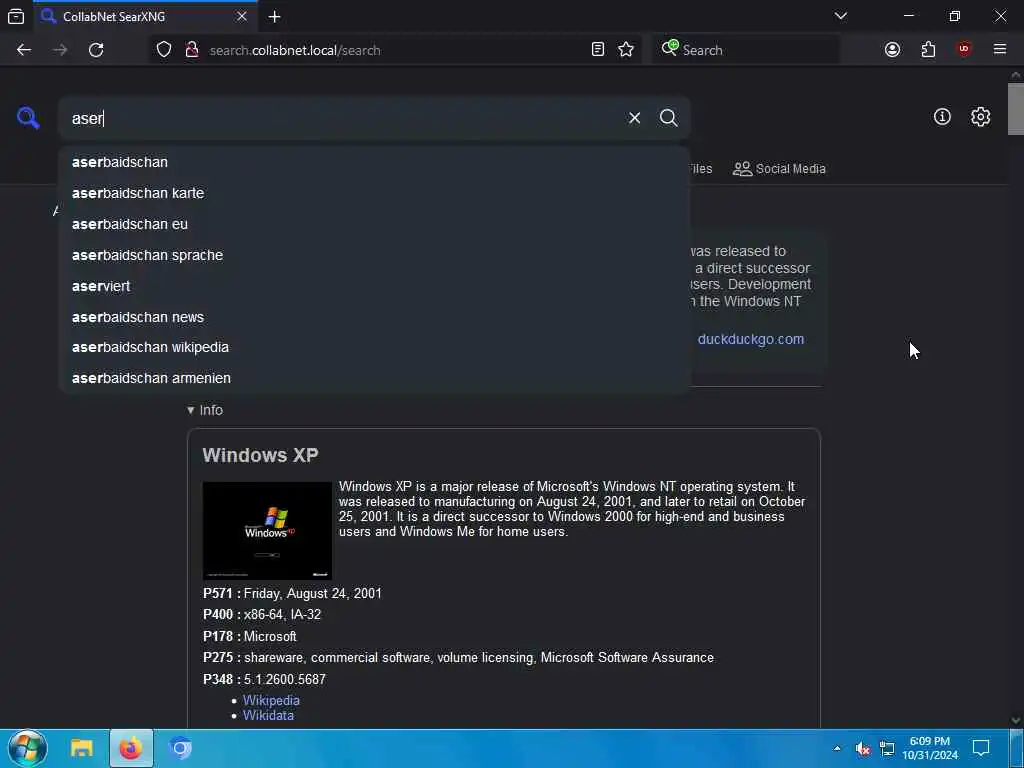The image size is (1024, 768).
Task: Open network tray icon
Action: (888, 749)
